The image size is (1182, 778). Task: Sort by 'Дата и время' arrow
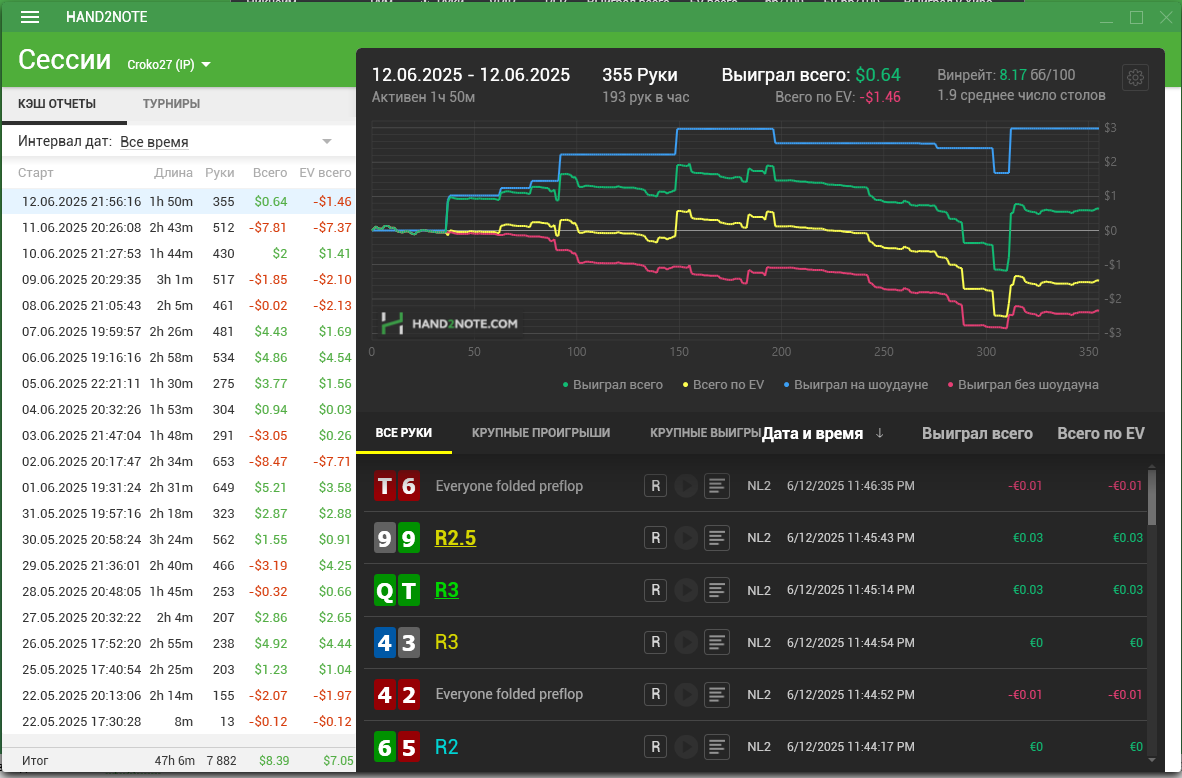(879, 433)
